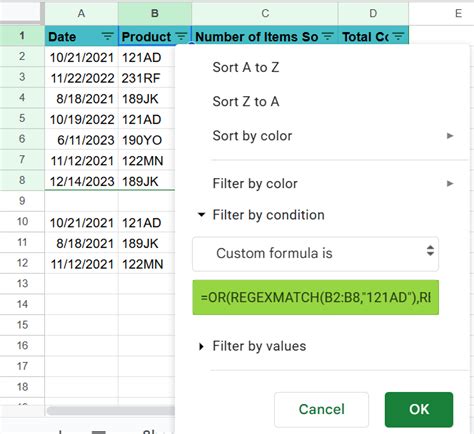Select cell with date 6/11/2023
This screenshot has width=474, height=434.
(x=81, y=140)
